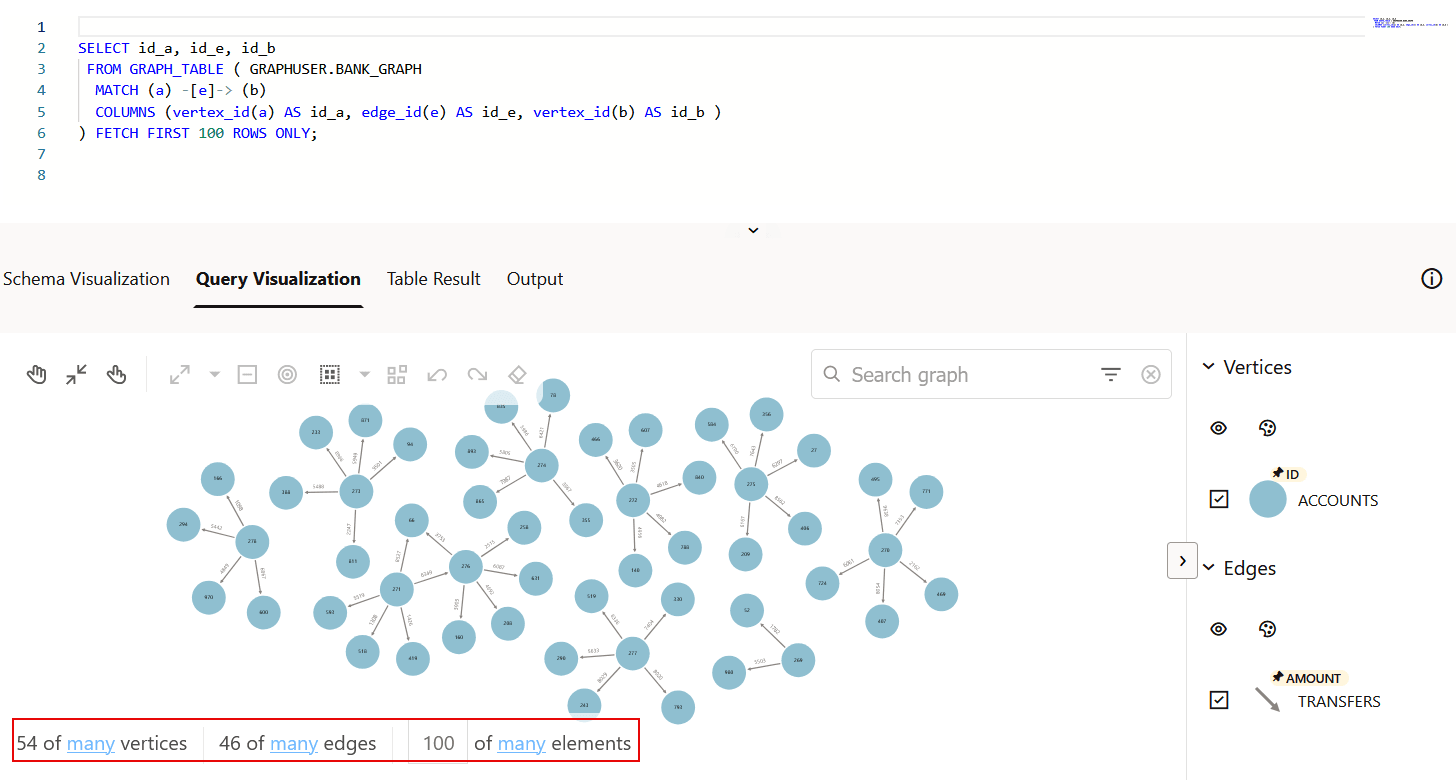Open dropdown arrow beside selection icon
Image resolution: width=1456 pixels, height=780 pixels.
[364, 375]
